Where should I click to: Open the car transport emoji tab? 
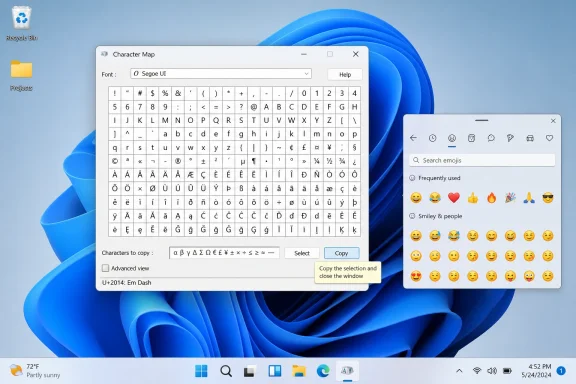coord(530,138)
